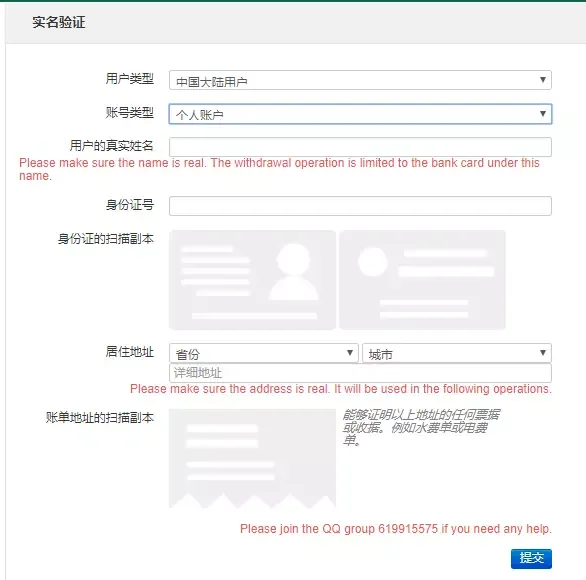Open the 用户类型 dropdown showing 中国大陆用户
The image size is (586, 580).
[x=360, y=80]
